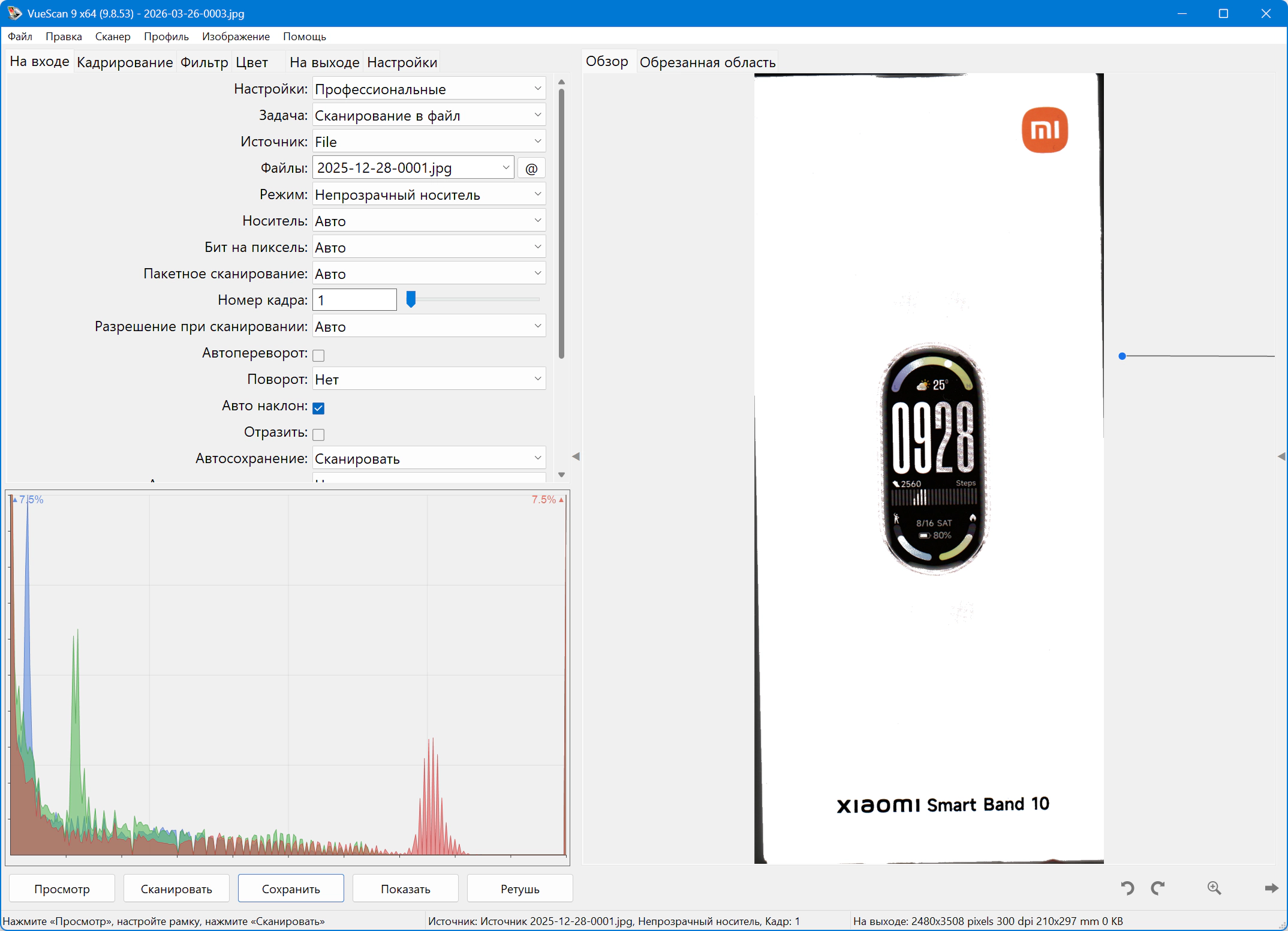Viewport: 1288px width, 931px height.
Task: Click the @ button beside Файлы field
Action: (x=531, y=169)
